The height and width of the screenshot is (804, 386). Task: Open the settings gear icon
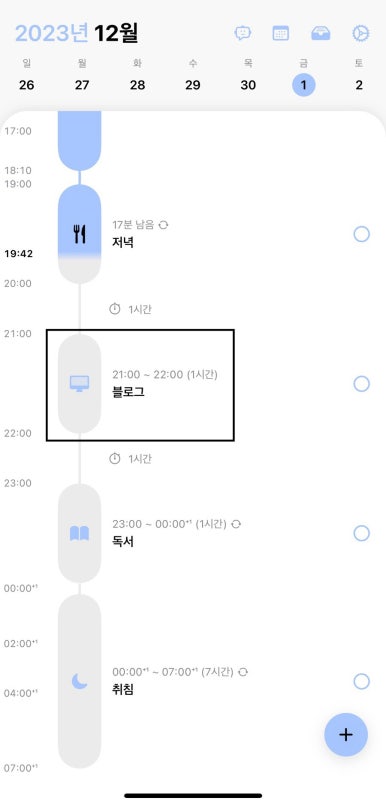click(360, 33)
